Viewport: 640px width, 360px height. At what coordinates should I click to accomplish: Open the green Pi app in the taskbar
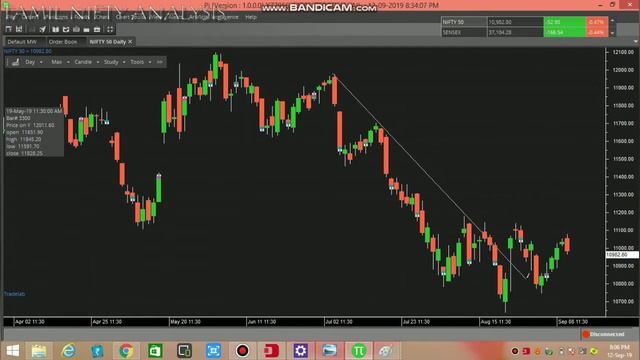[x=359, y=351]
